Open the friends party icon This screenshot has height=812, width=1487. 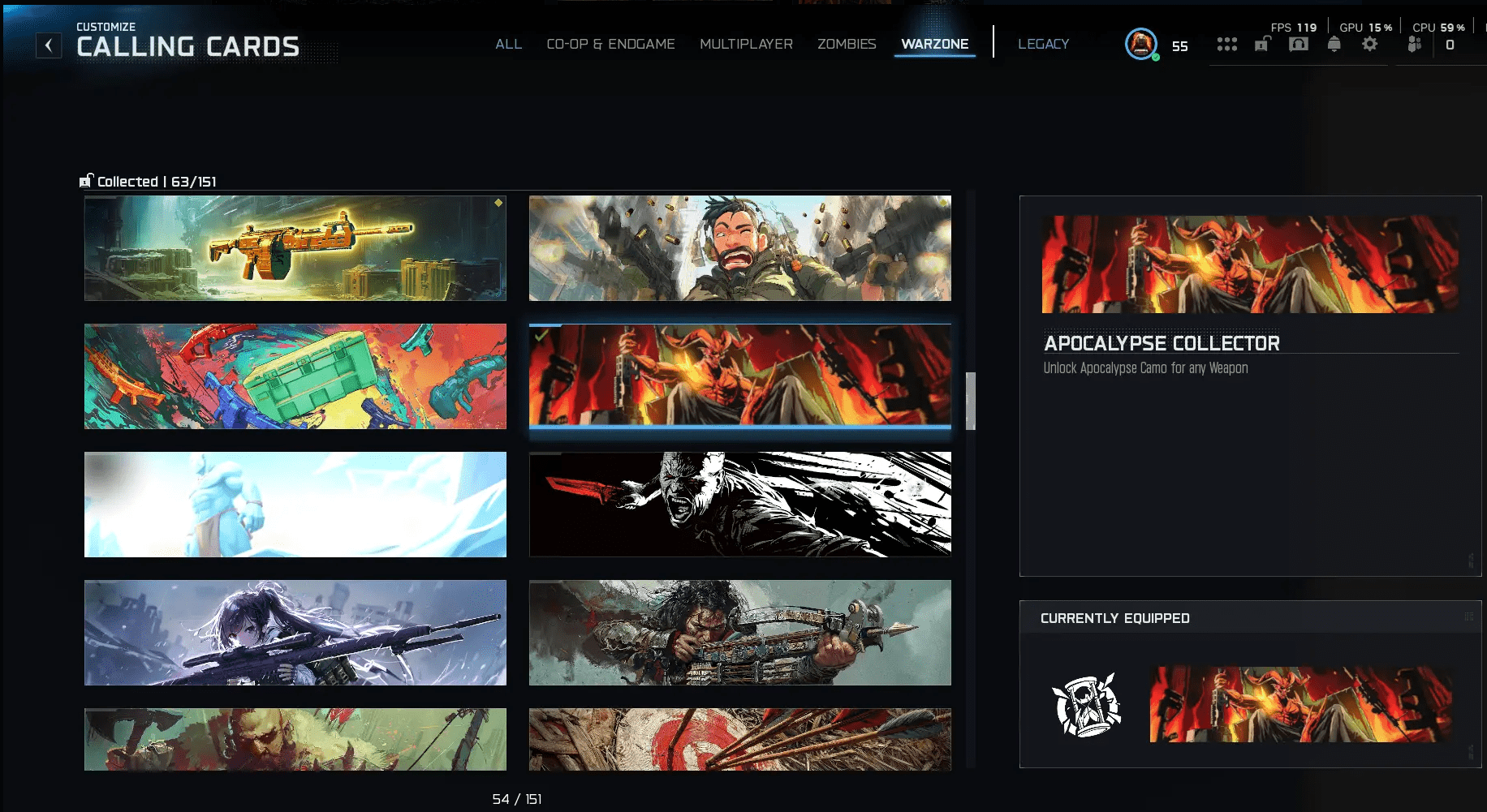coord(1414,45)
